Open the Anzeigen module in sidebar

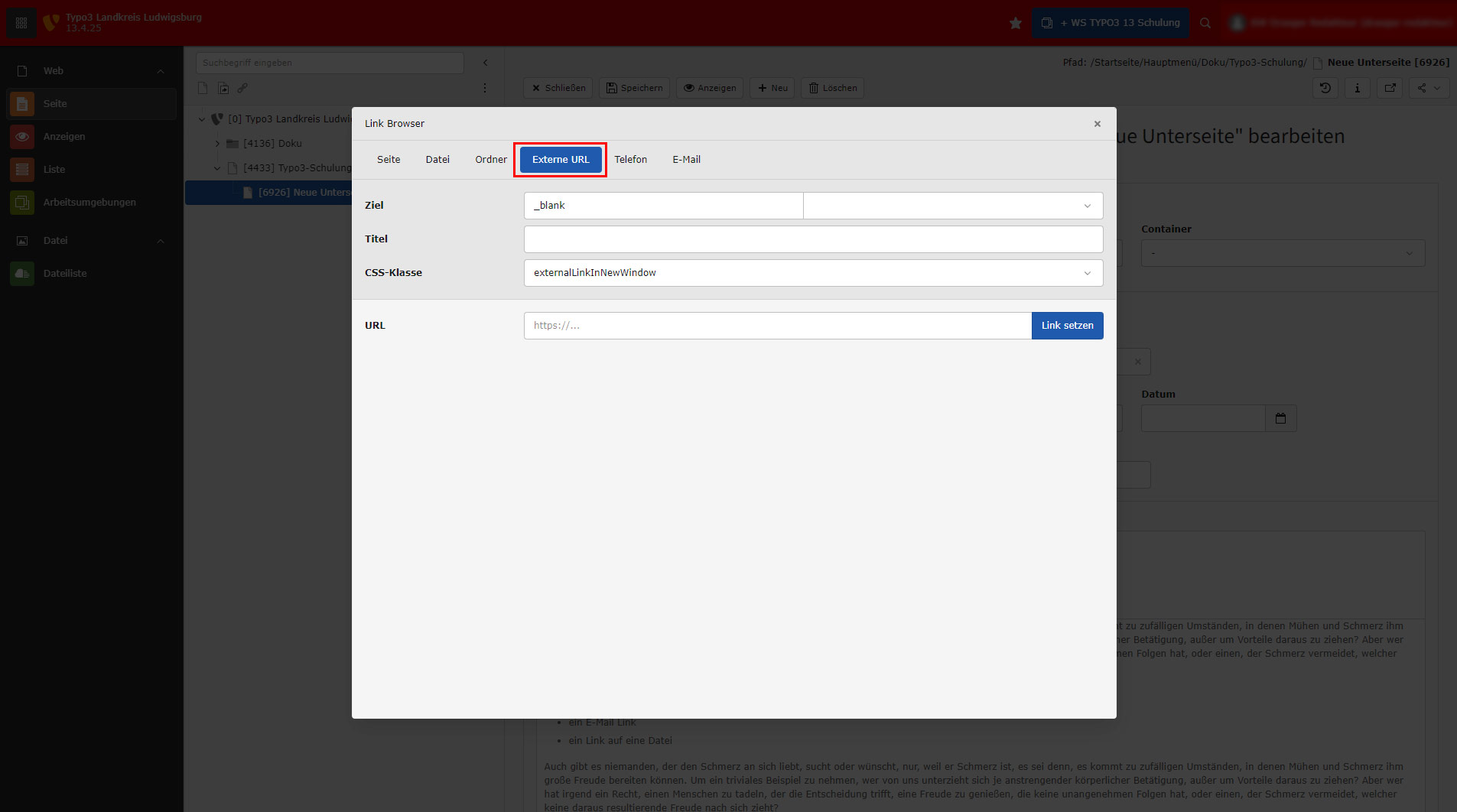(64, 137)
